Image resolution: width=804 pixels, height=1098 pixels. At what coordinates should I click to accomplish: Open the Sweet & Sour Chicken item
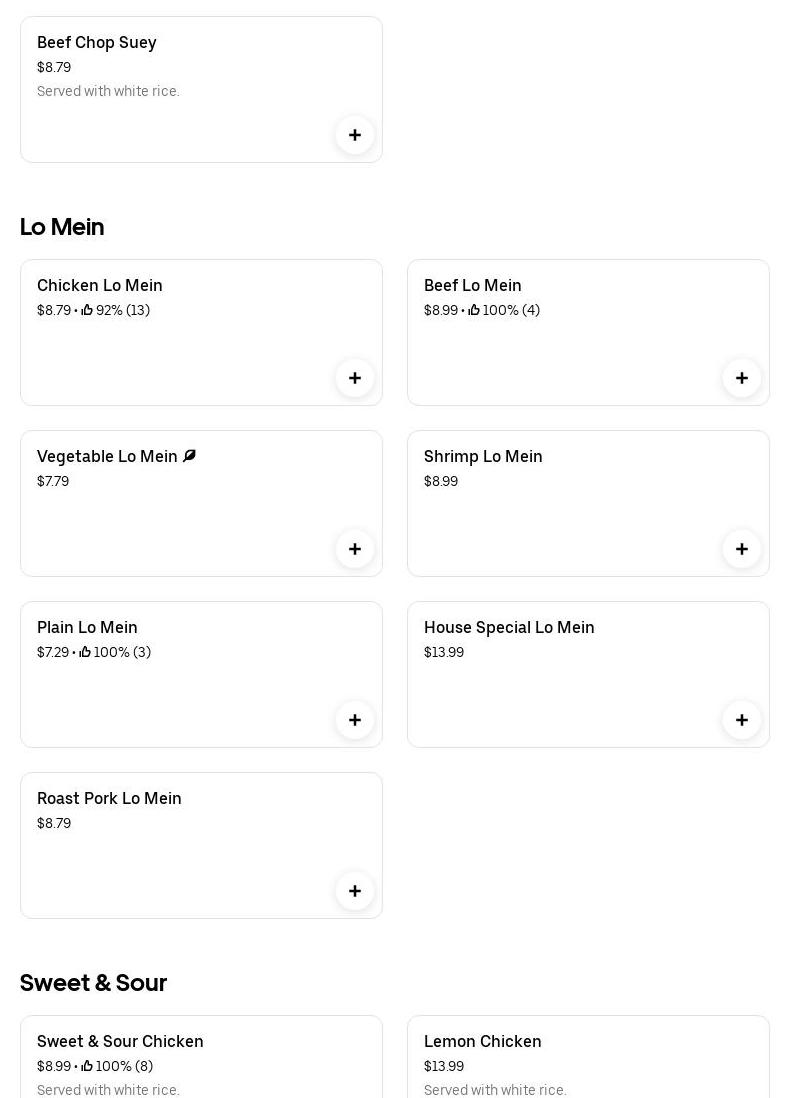(120, 1042)
